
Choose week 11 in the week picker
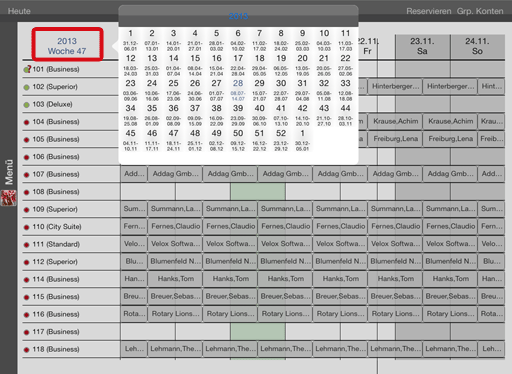pyautogui.click(x=345, y=40)
